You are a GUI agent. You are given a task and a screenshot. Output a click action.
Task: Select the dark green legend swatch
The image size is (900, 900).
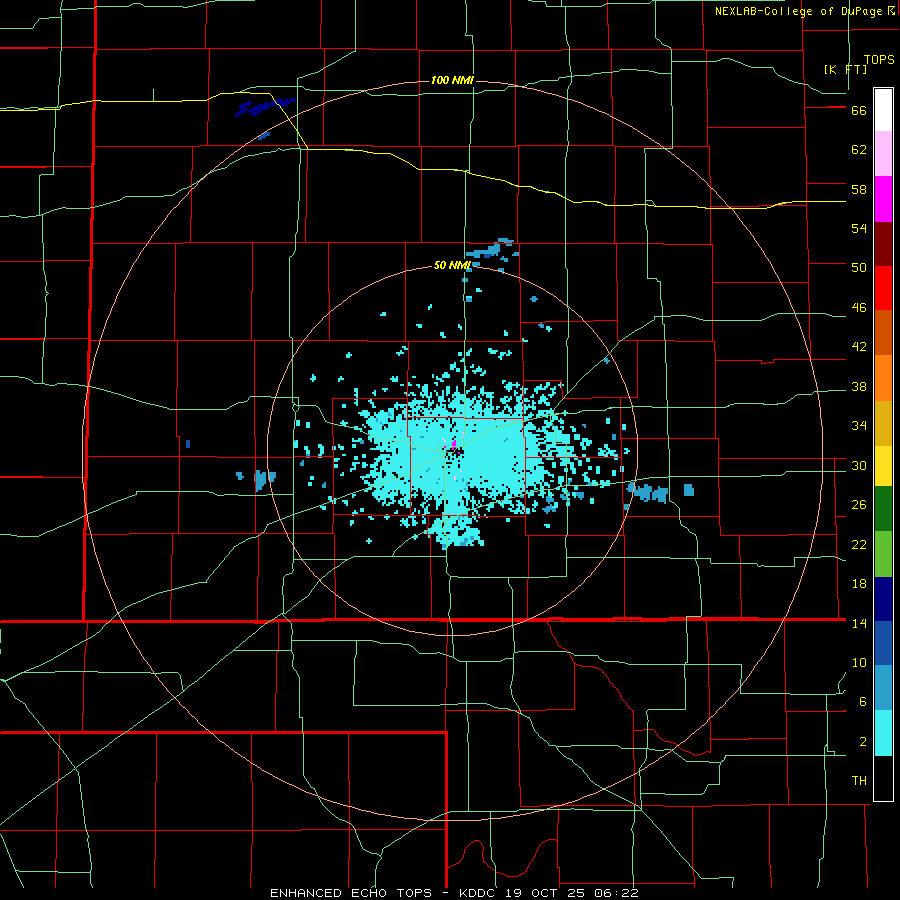pyautogui.click(x=883, y=508)
